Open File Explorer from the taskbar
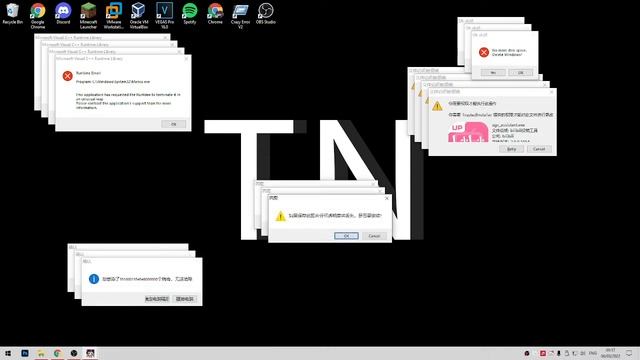The width and height of the screenshot is (640, 360). tap(41, 353)
